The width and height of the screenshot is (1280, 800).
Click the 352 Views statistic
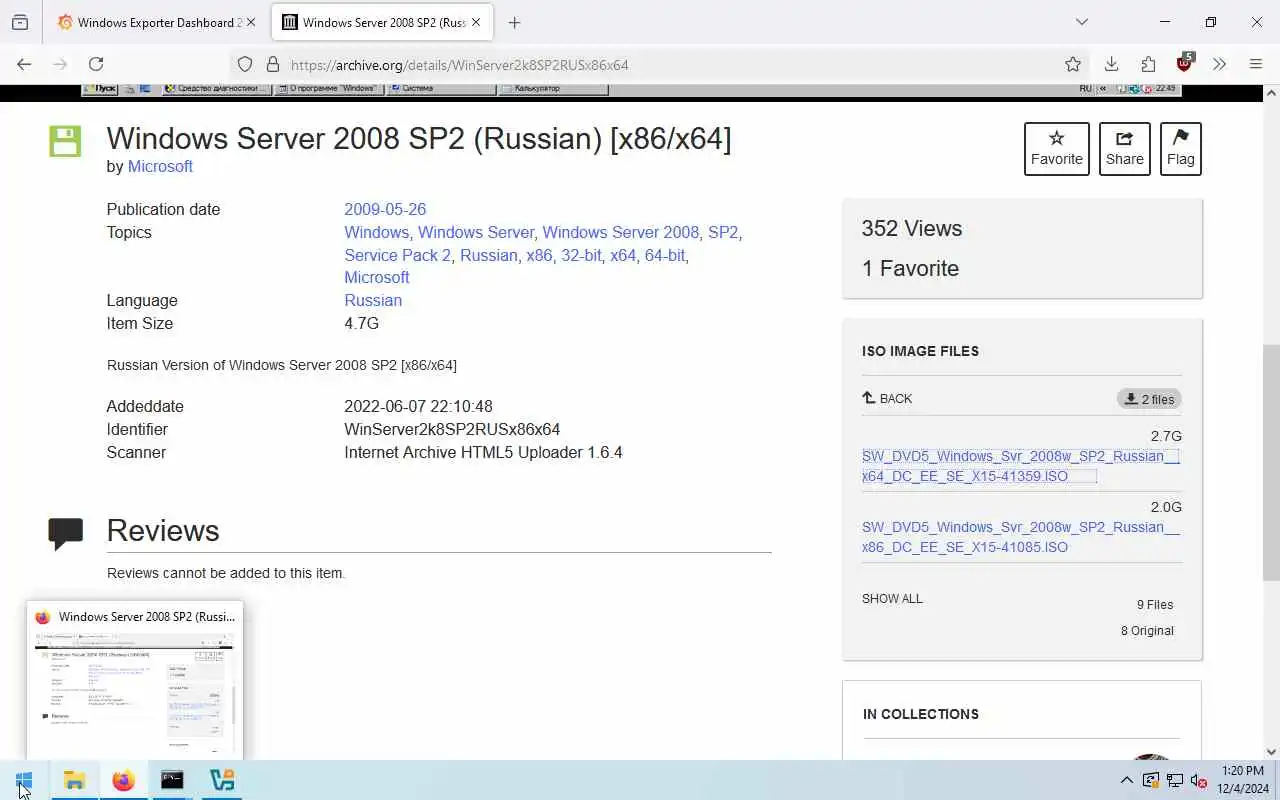[911, 228]
